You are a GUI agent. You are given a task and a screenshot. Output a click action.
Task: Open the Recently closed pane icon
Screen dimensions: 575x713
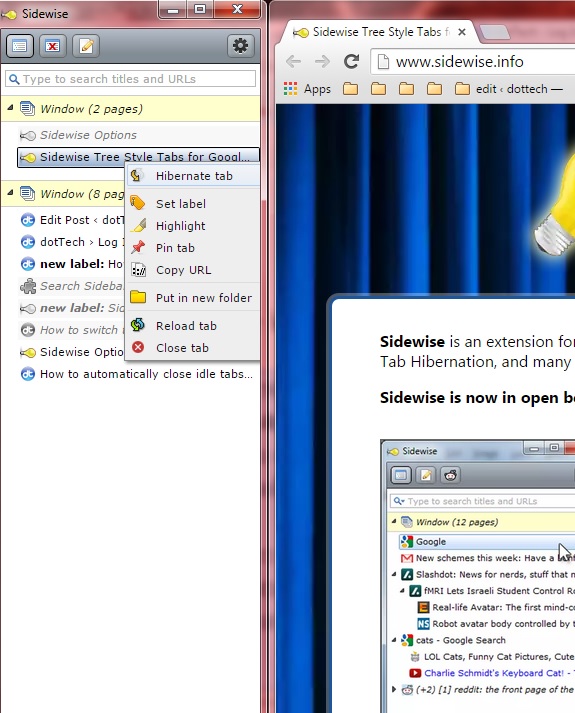(53, 46)
